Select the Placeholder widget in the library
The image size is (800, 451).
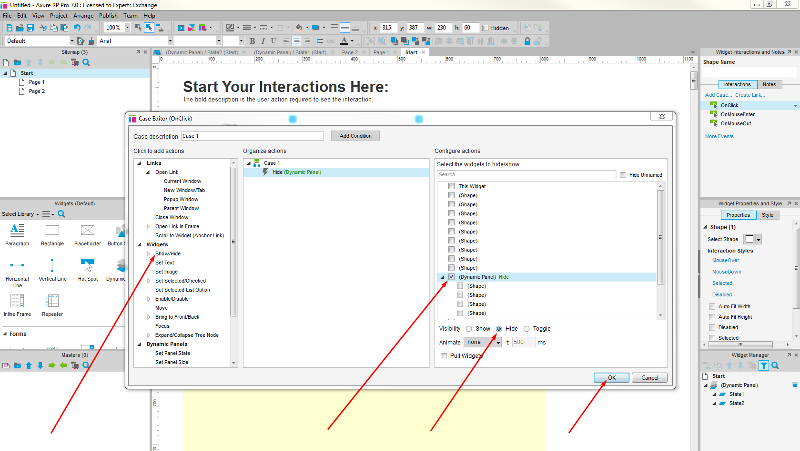(87, 235)
